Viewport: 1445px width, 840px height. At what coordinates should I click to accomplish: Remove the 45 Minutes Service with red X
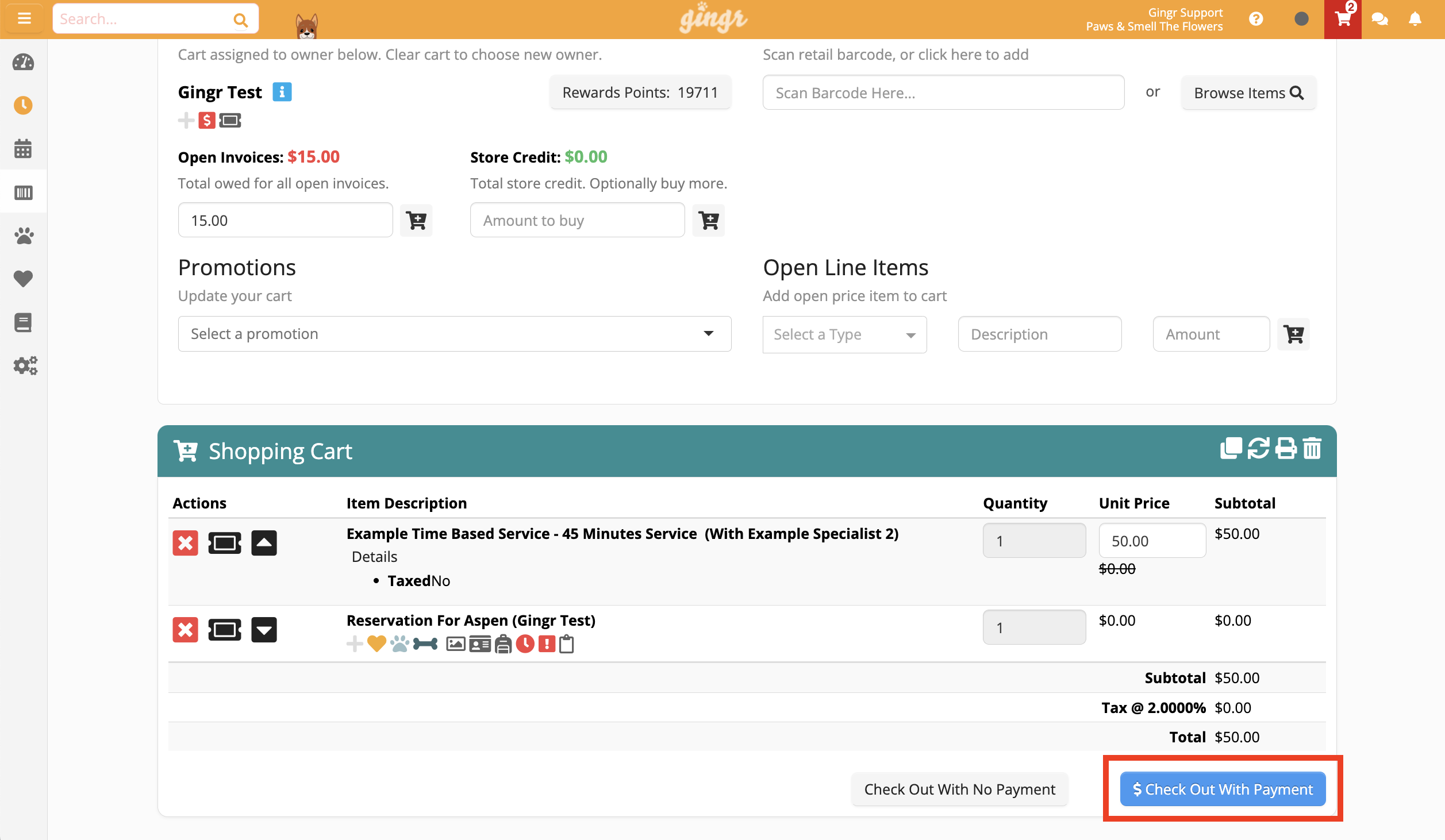pyautogui.click(x=185, y=542)
